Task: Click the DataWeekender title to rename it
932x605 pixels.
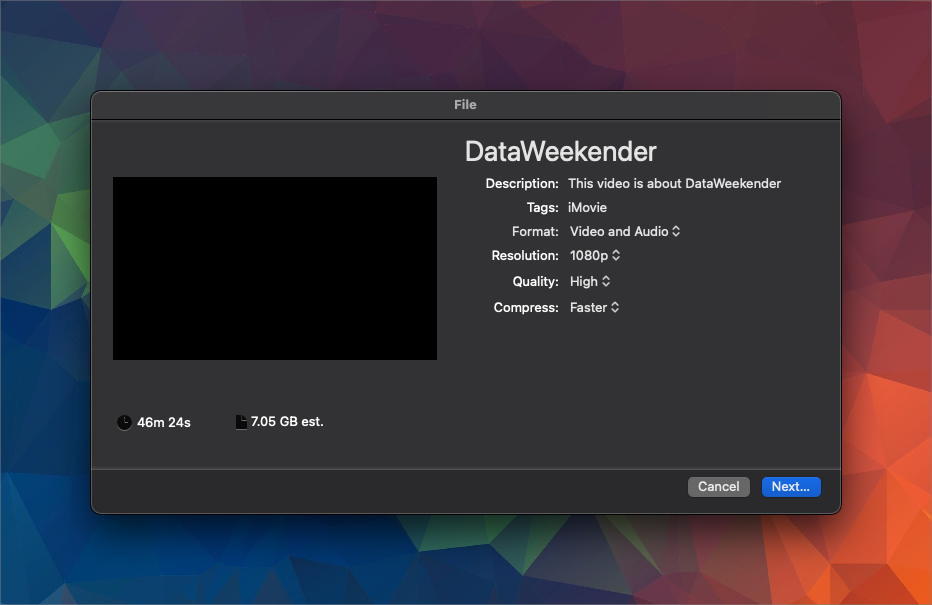Action: click(x=560, y=151)
